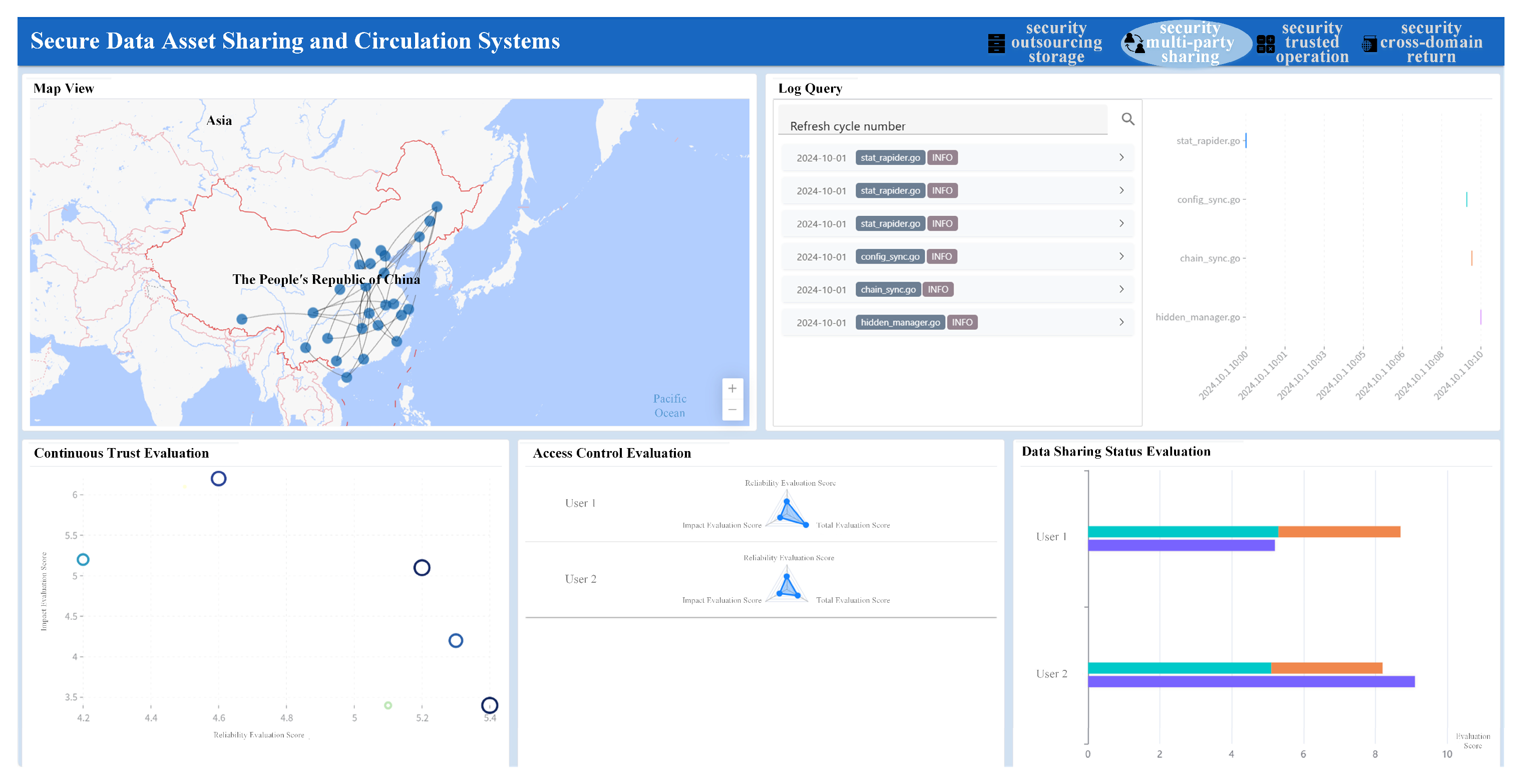1520x784 pixels.
Task: Click the security trusted operation icon
Action: (1265, 44)
